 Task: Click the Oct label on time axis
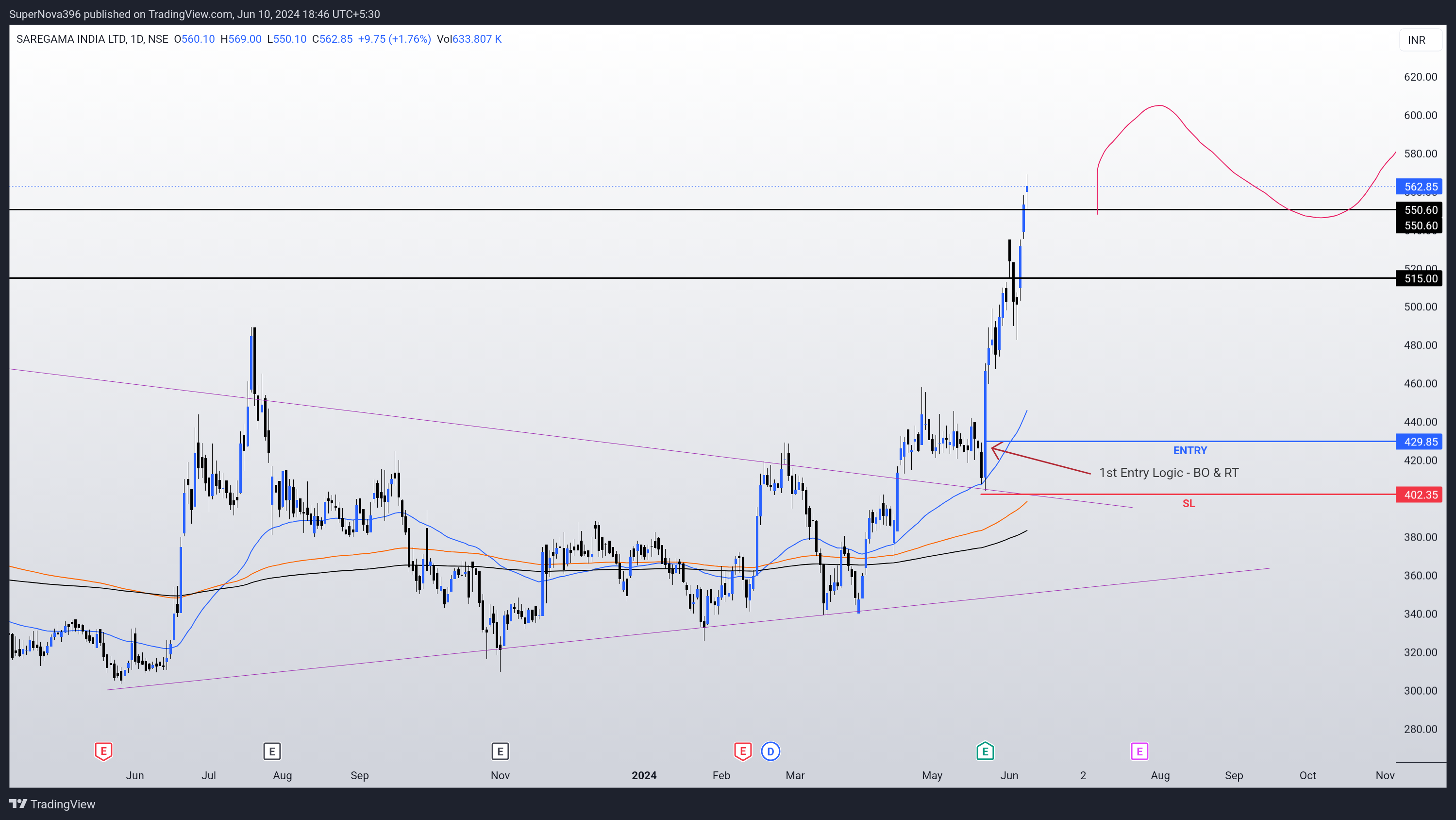(1307, 775)
